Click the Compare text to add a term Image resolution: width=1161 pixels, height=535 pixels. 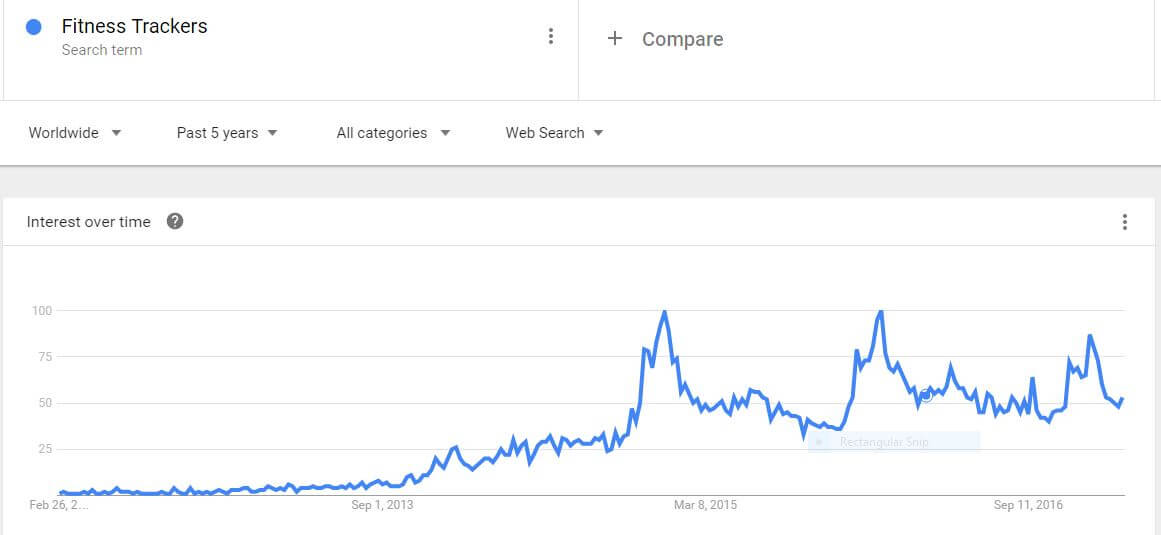682,39
